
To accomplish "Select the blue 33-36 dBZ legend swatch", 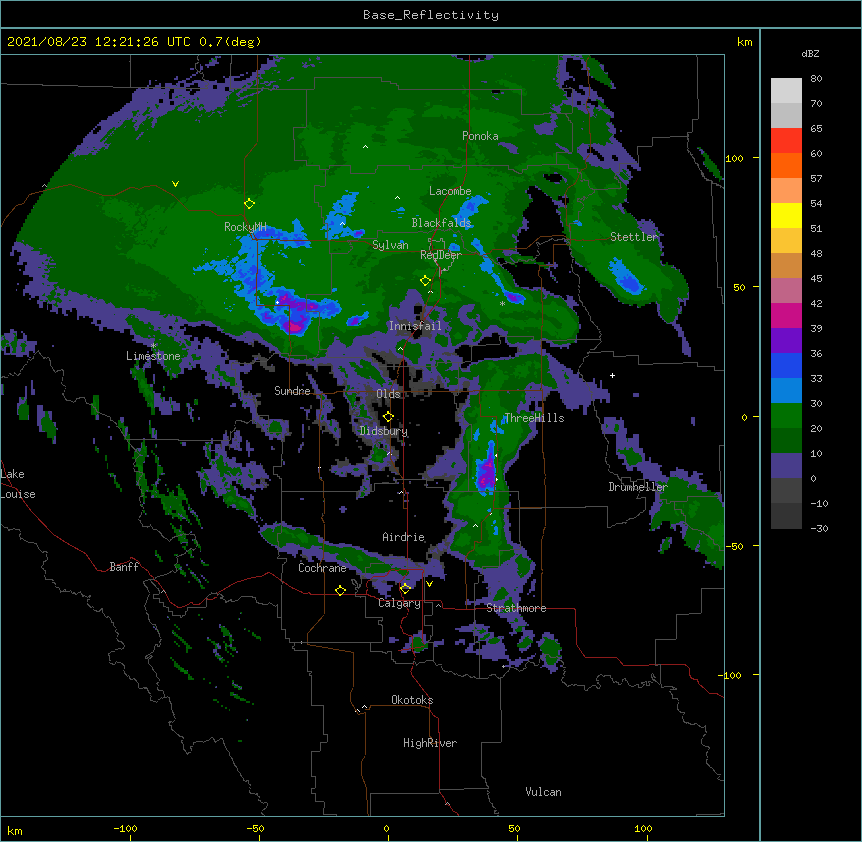I will 786,365.
